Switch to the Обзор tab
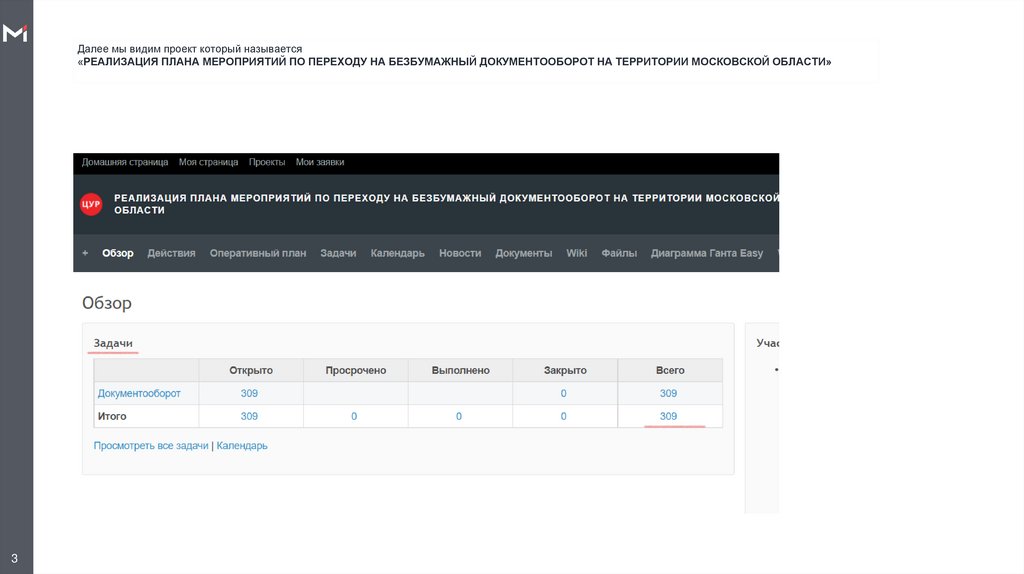This screenshot has height=574, width=1024. click(118, 253)
